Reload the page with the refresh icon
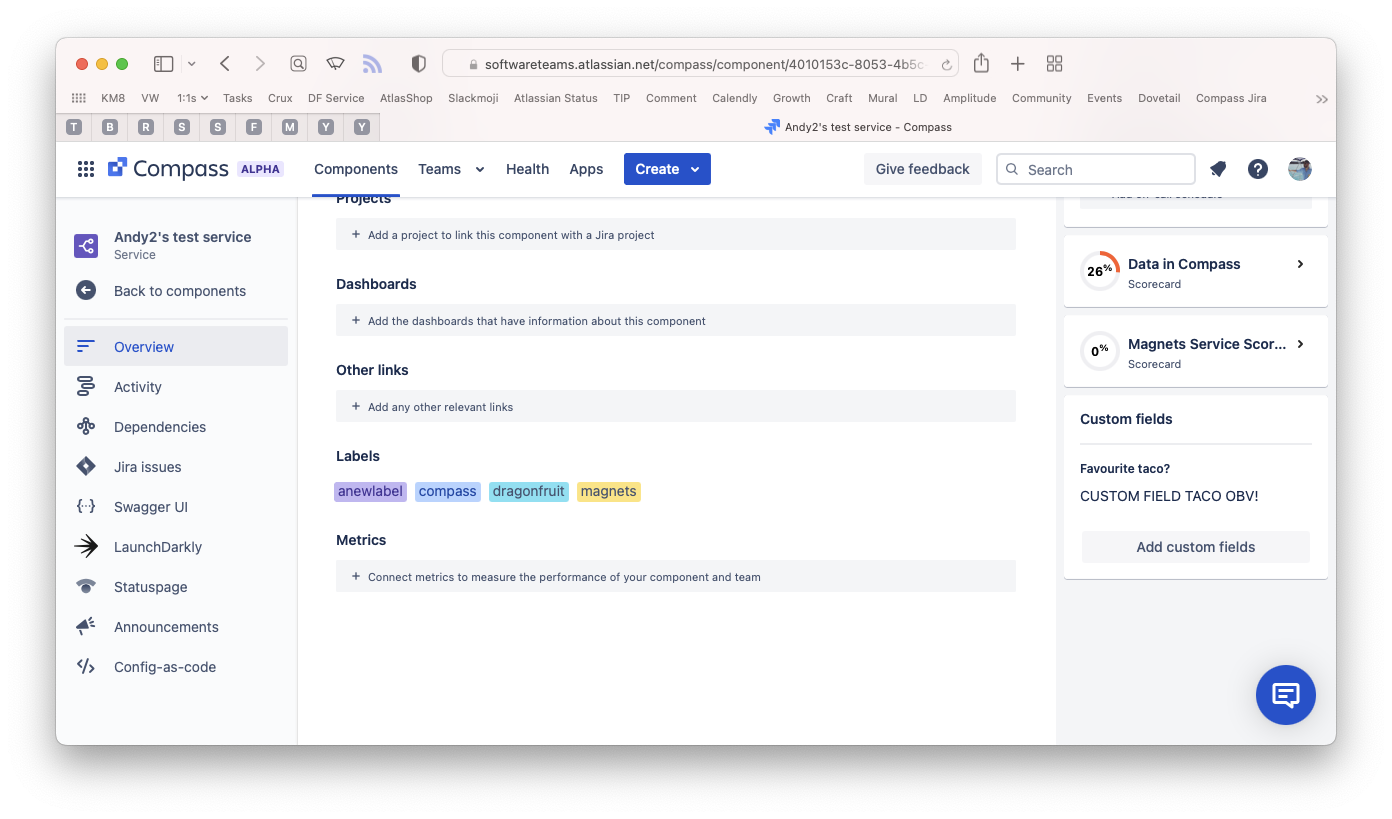Image resolution: width=1392 pixels, height=819 pixels. tap(946, 65)
